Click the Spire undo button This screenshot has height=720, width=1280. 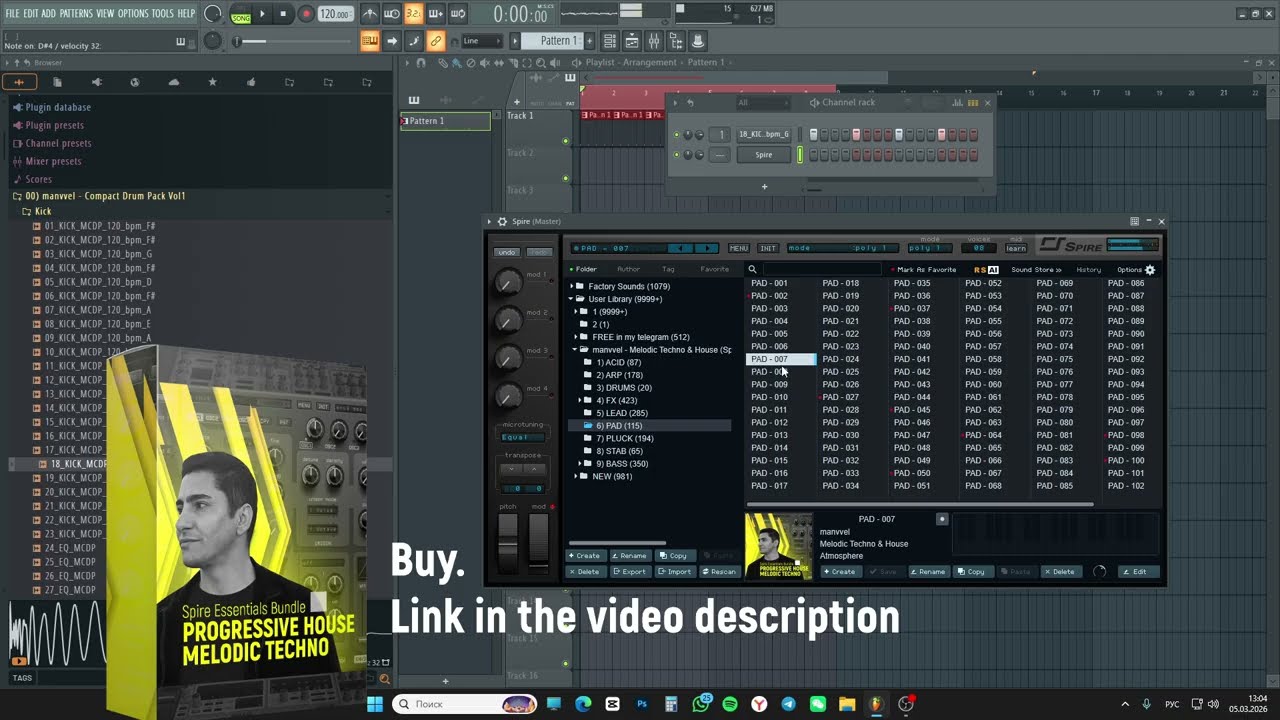pos(507,252)
